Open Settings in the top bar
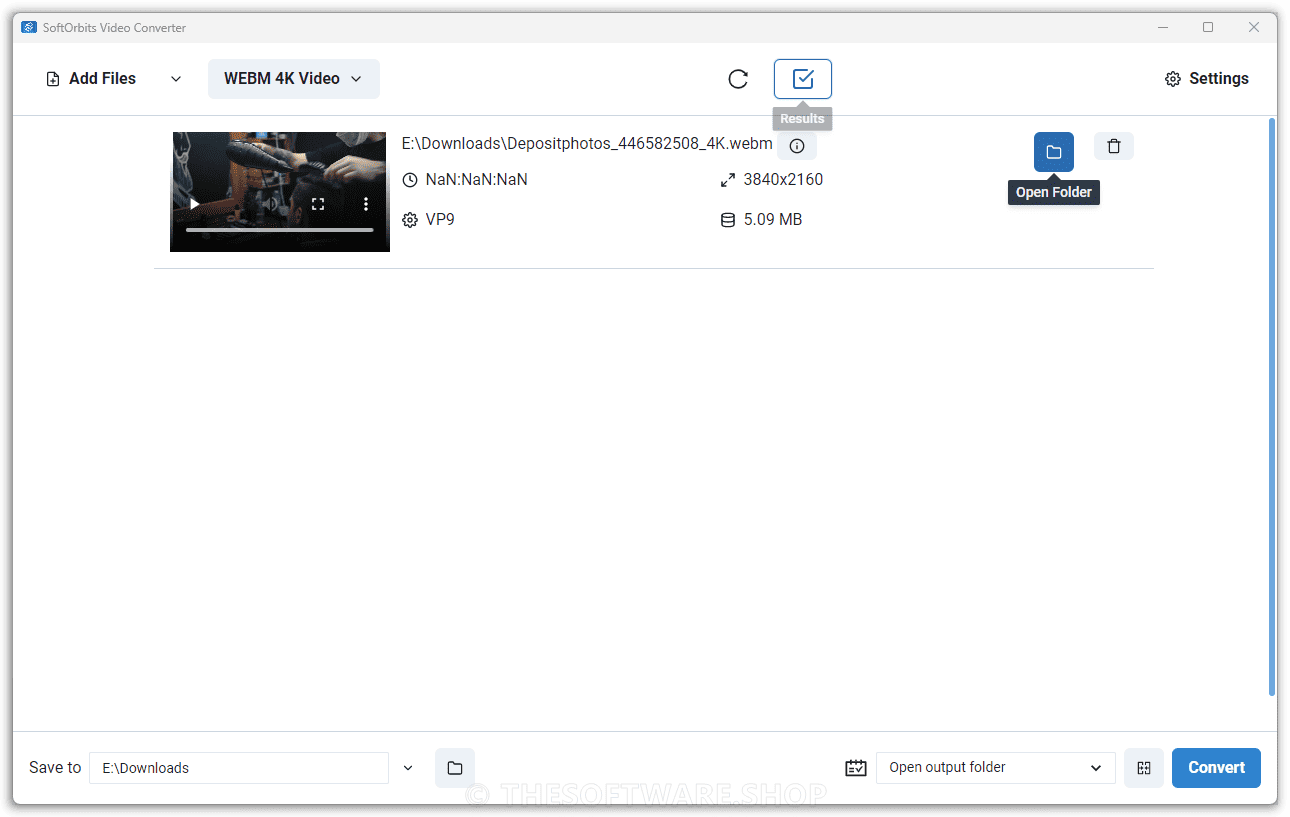 point(1207,79)
